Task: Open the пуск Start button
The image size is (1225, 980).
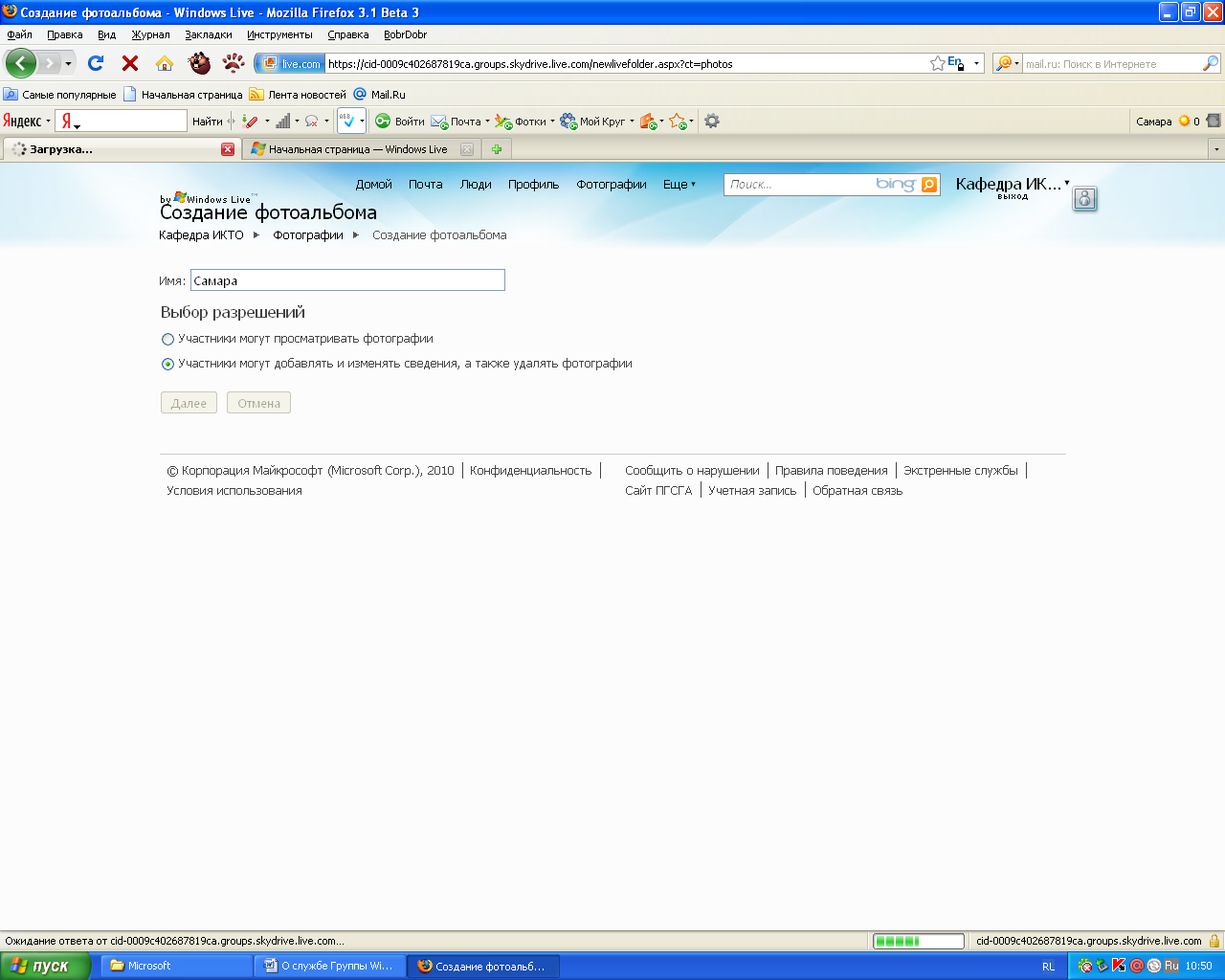Action: click(x=45, y=966)
